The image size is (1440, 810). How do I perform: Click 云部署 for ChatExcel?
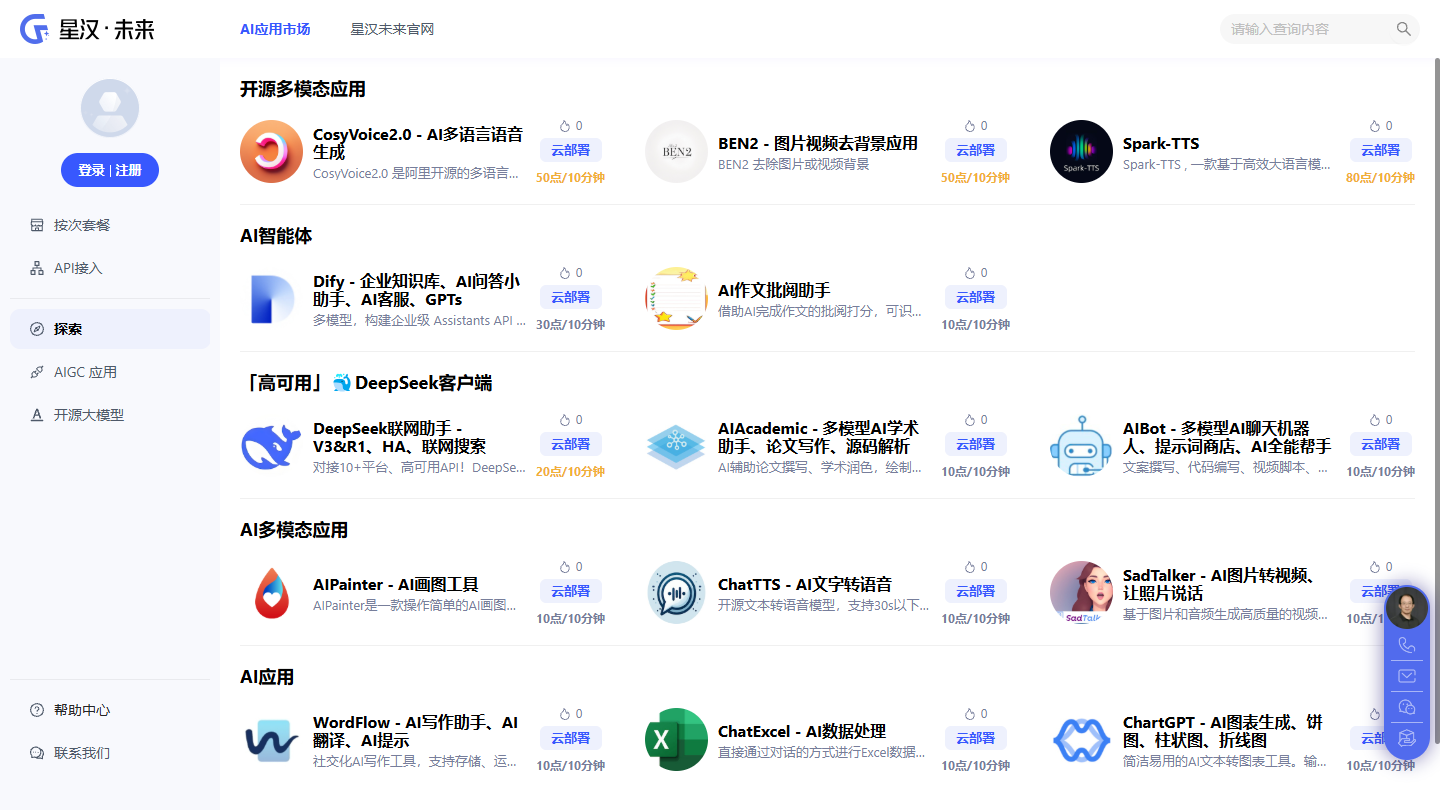[x=975, y=738]
